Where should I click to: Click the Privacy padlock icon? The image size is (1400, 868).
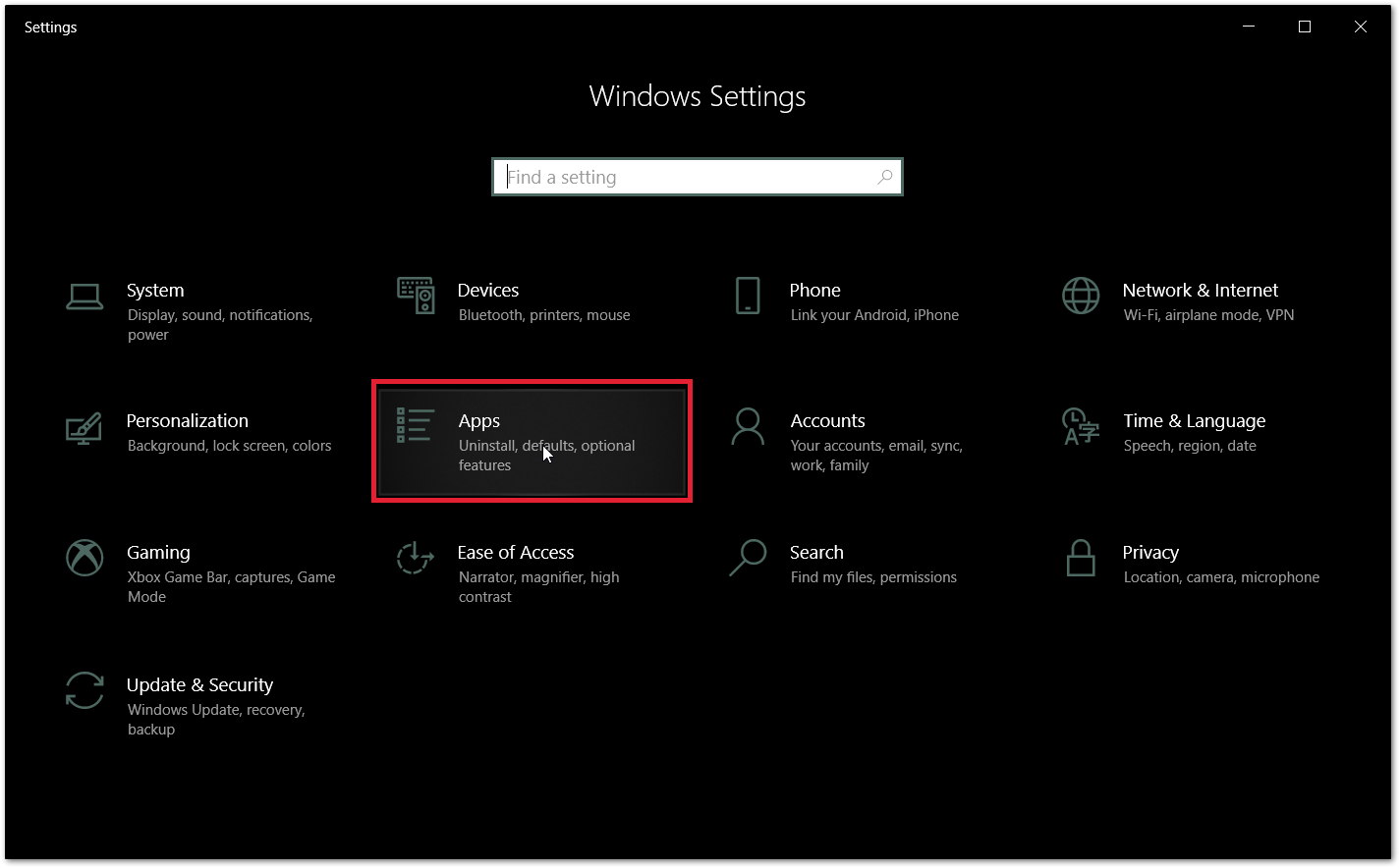pos(1081,558)
